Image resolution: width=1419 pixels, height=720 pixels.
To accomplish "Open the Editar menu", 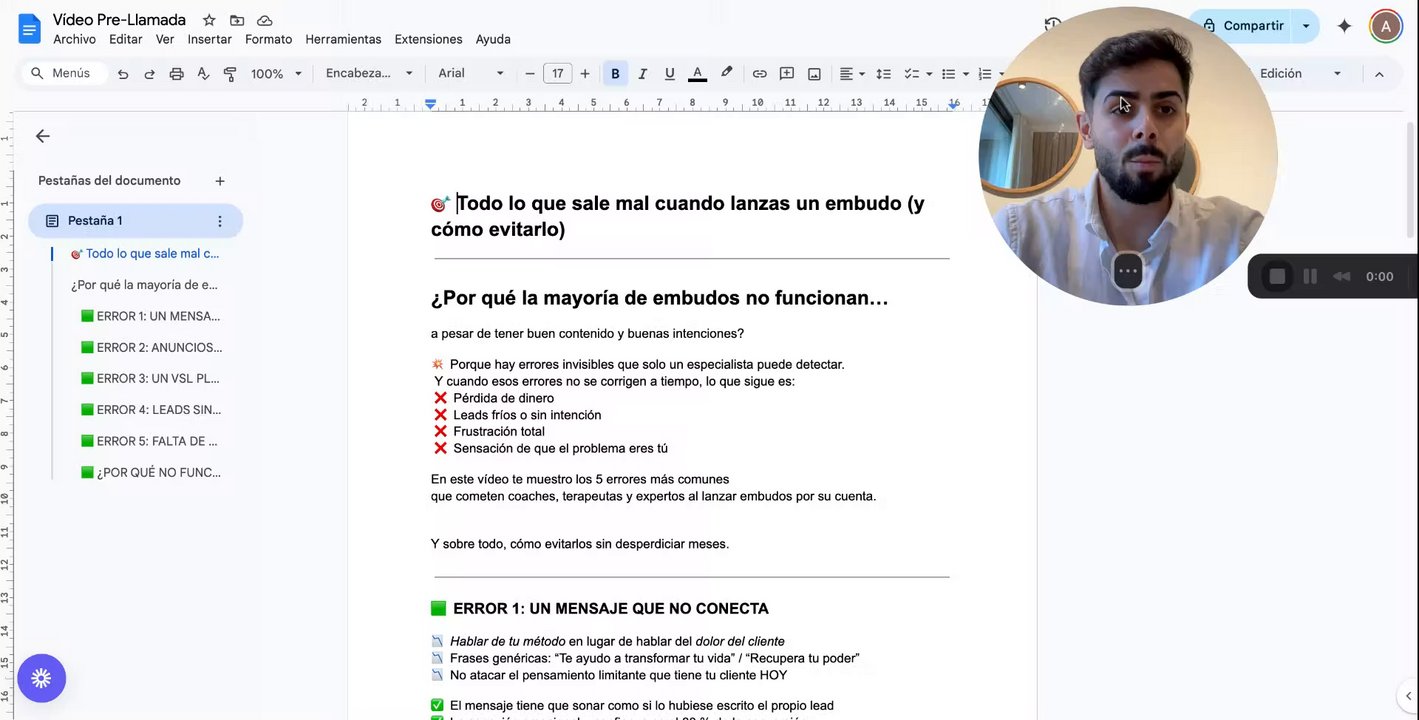I will tap(126, 40).
